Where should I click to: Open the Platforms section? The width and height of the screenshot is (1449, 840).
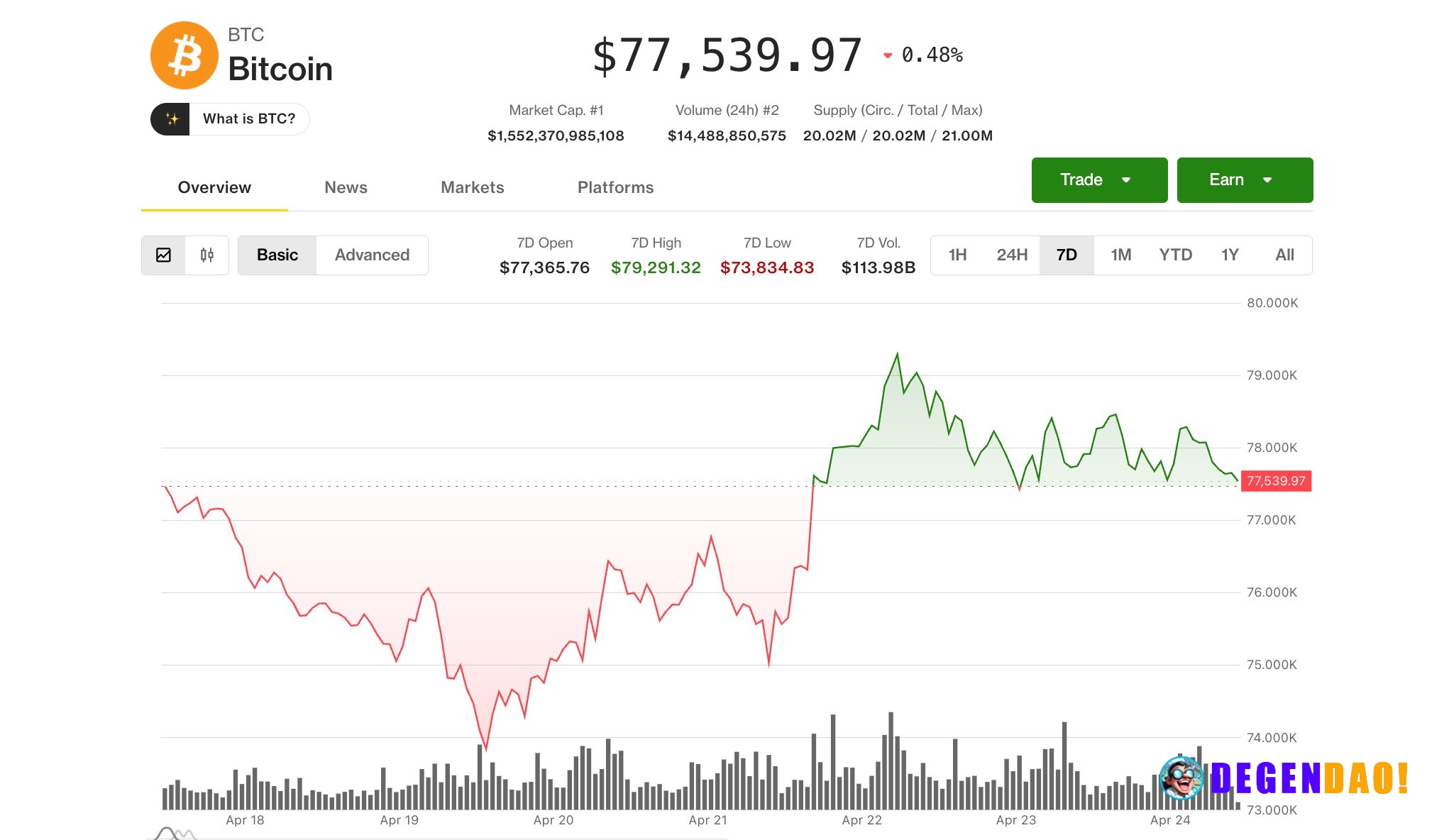coord(615,187)
